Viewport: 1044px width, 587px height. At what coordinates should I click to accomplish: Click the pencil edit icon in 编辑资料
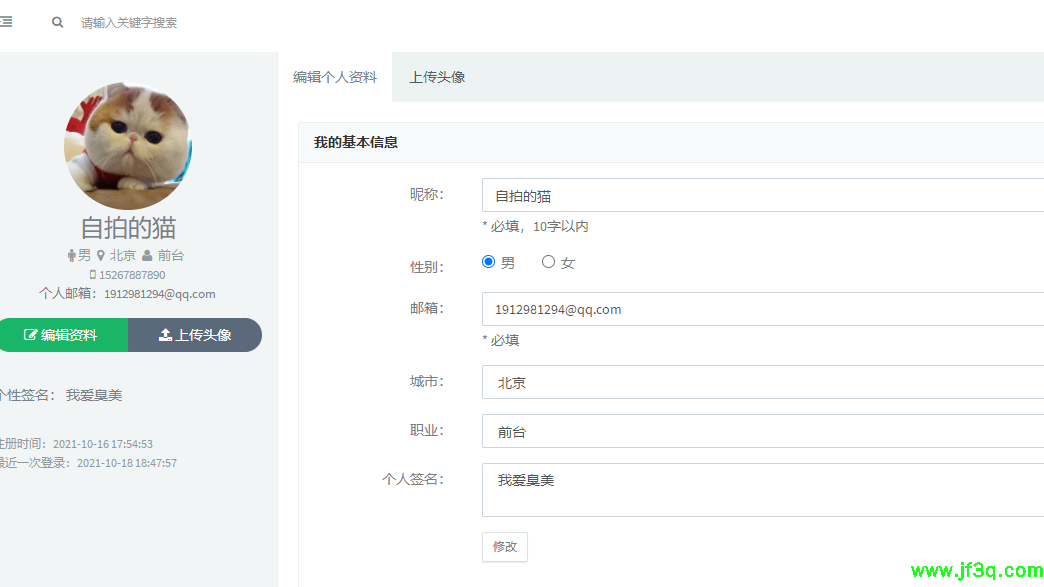click(x=31, y=336)
